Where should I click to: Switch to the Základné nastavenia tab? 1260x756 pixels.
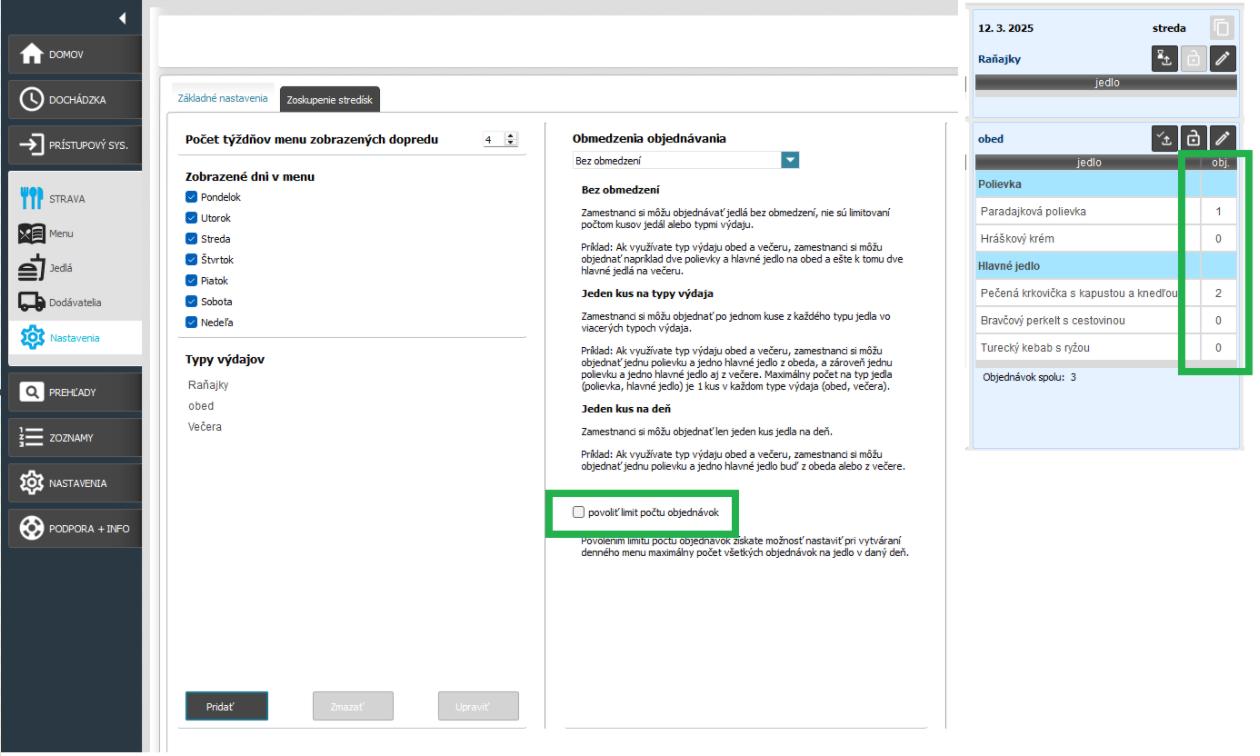[x=222, y=98]
